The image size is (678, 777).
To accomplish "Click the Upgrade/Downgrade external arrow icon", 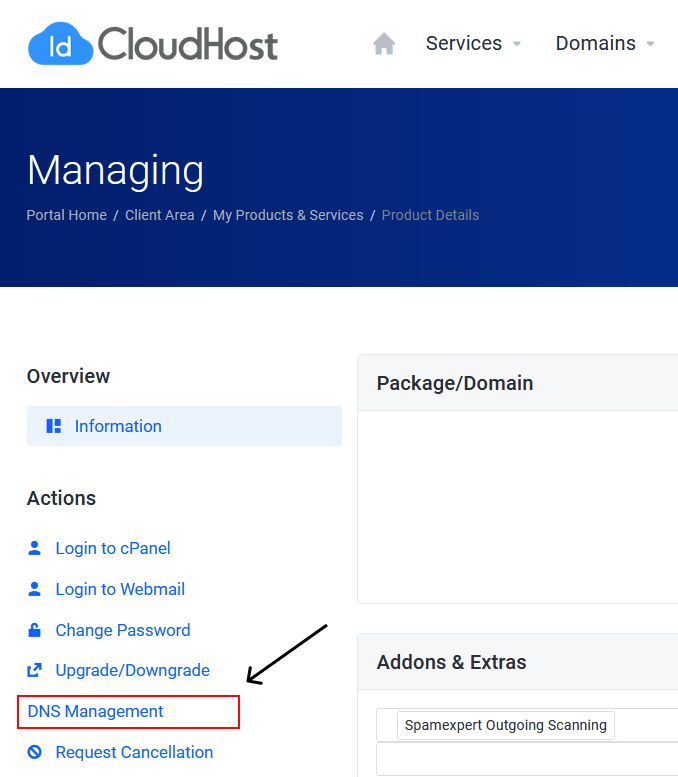I will point(35,670).
